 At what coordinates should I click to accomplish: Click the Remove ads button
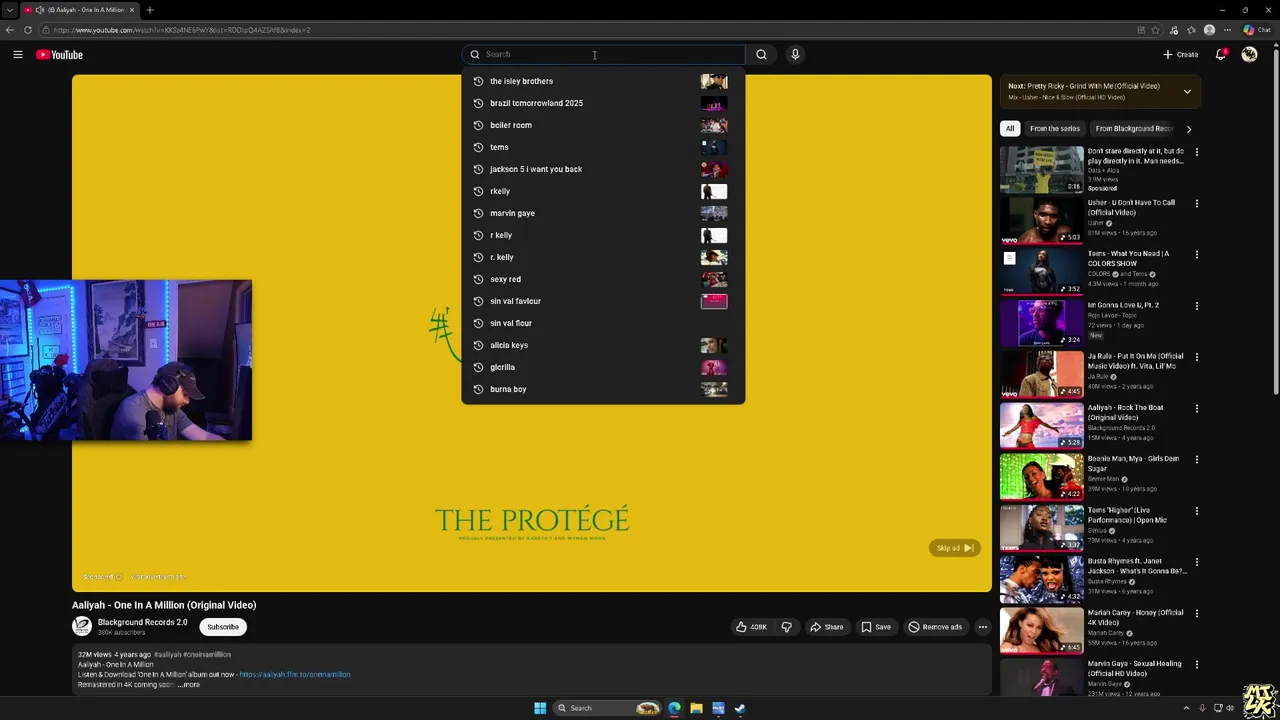coord(935,627)
